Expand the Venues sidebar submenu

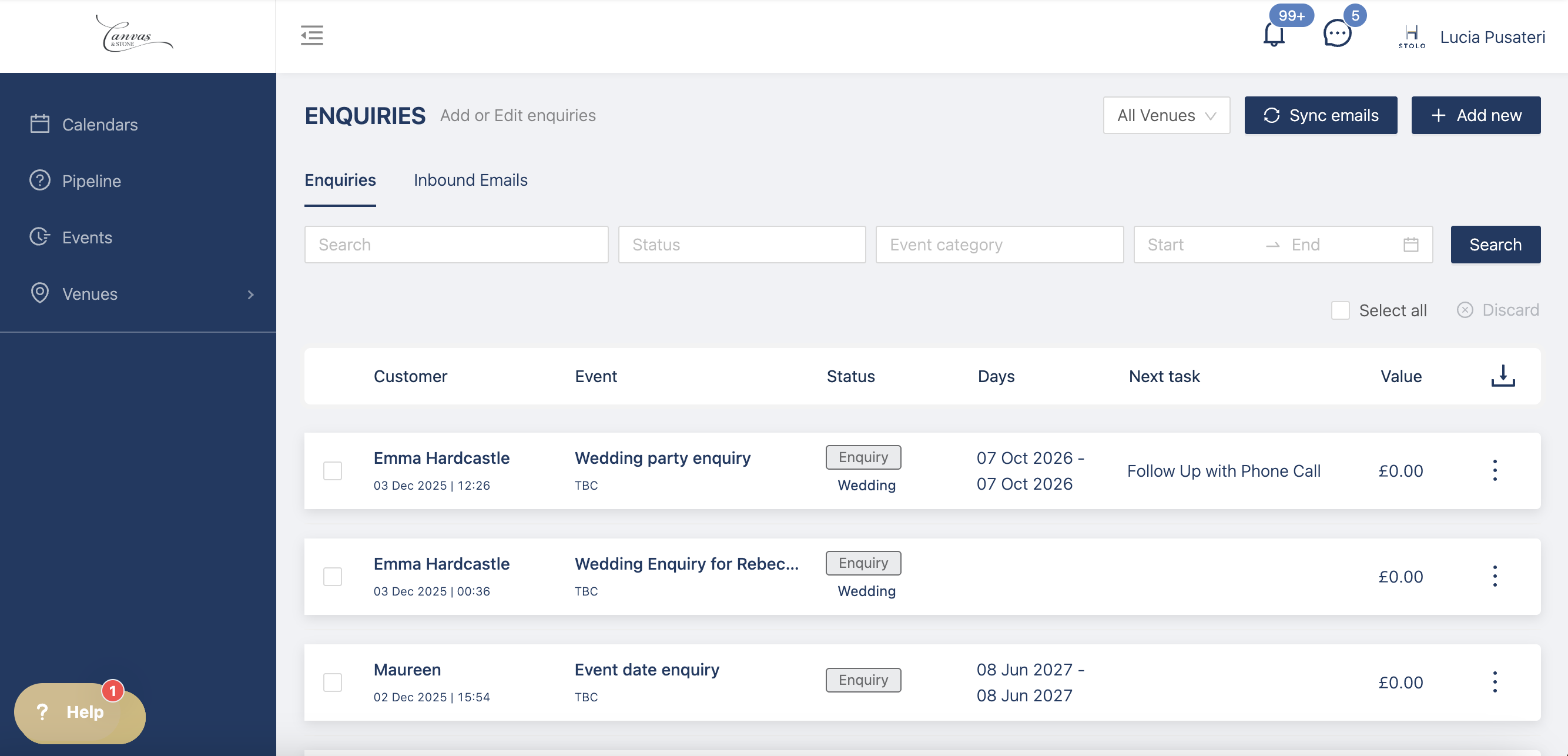pos(250,294)
